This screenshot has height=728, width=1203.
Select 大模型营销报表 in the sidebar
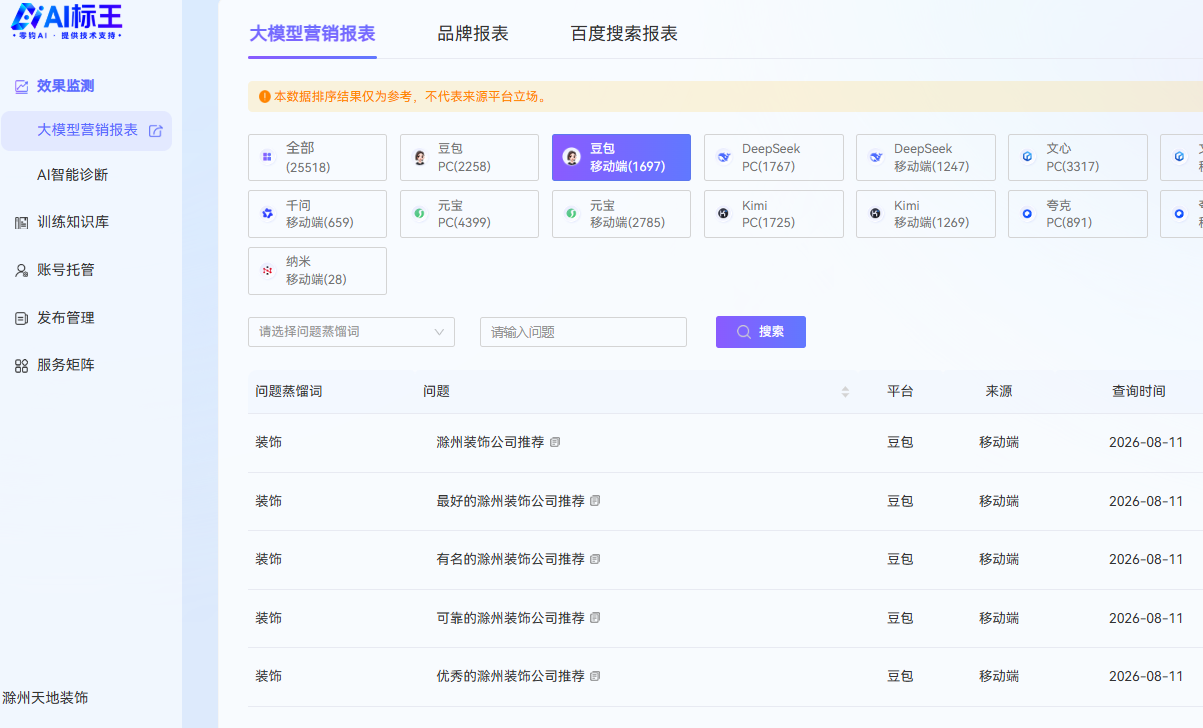[87, 131]
